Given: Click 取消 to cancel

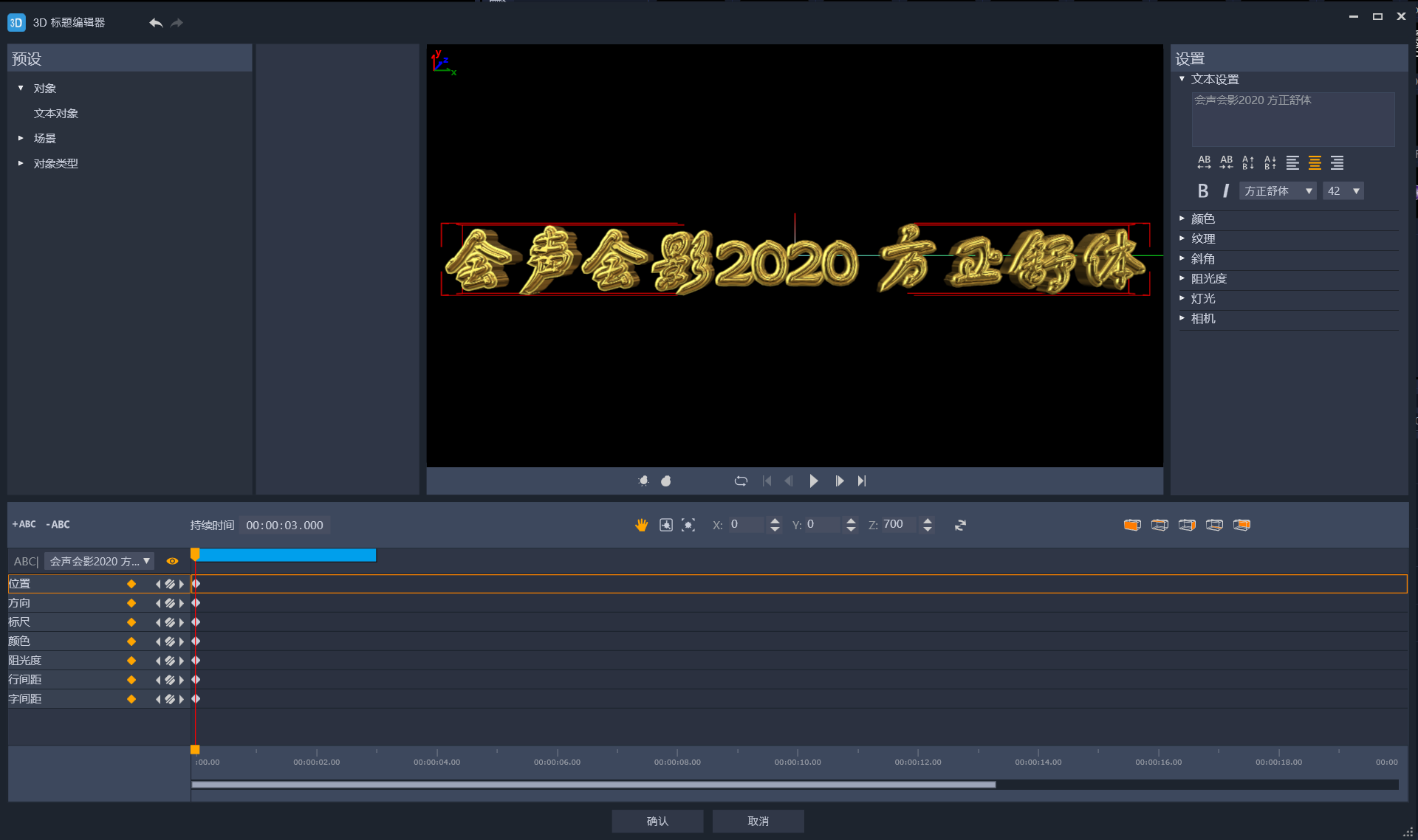Looking at the screenshot, I should (x=758, y=821).
